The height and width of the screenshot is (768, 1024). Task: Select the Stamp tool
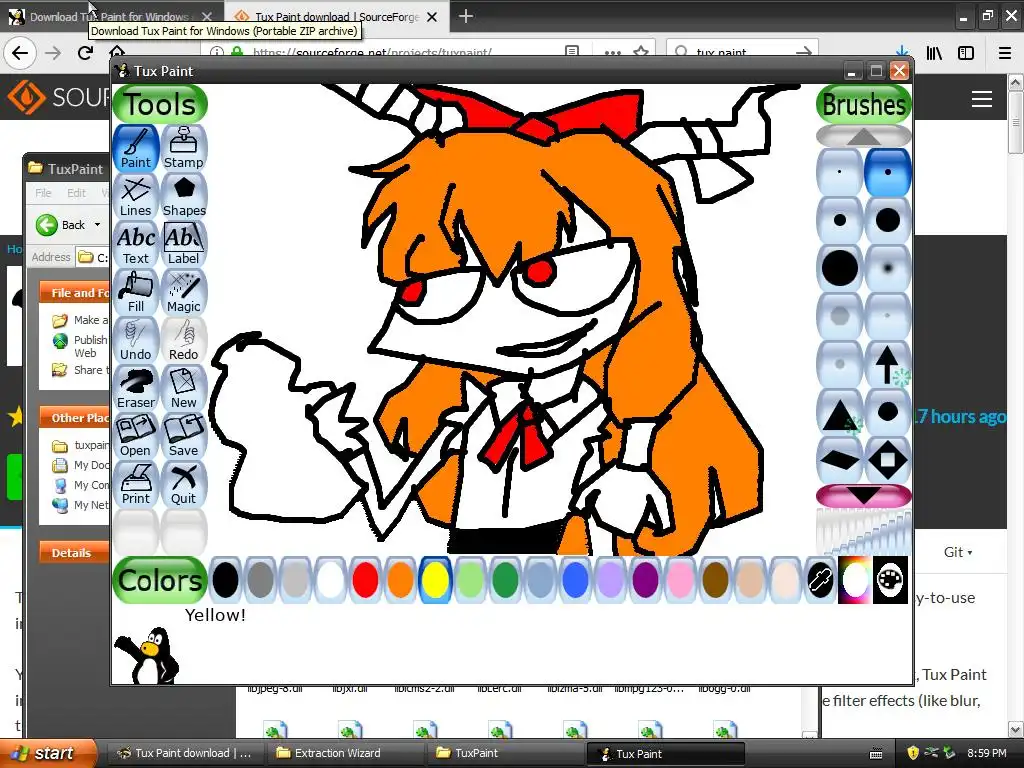[184, 149]
